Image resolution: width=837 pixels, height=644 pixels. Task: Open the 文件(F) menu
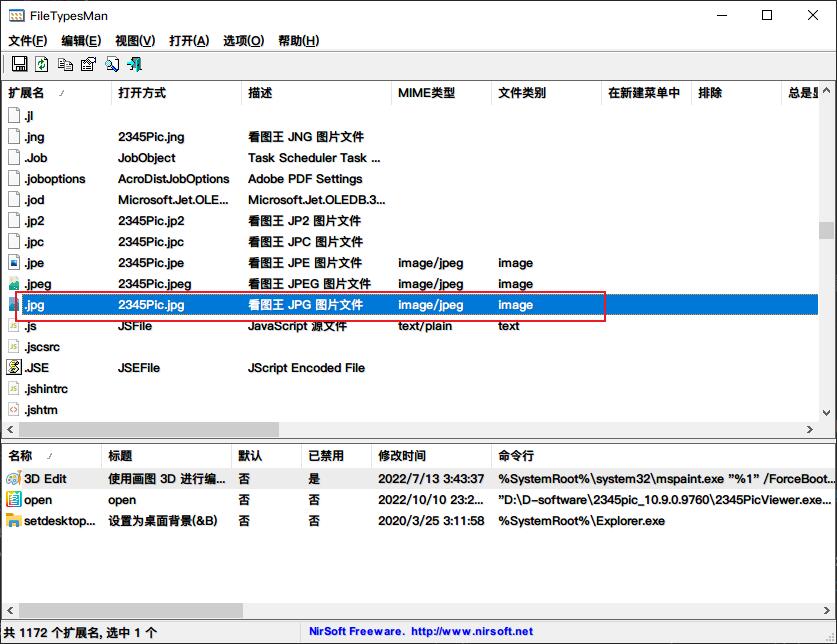pos(27,41)
